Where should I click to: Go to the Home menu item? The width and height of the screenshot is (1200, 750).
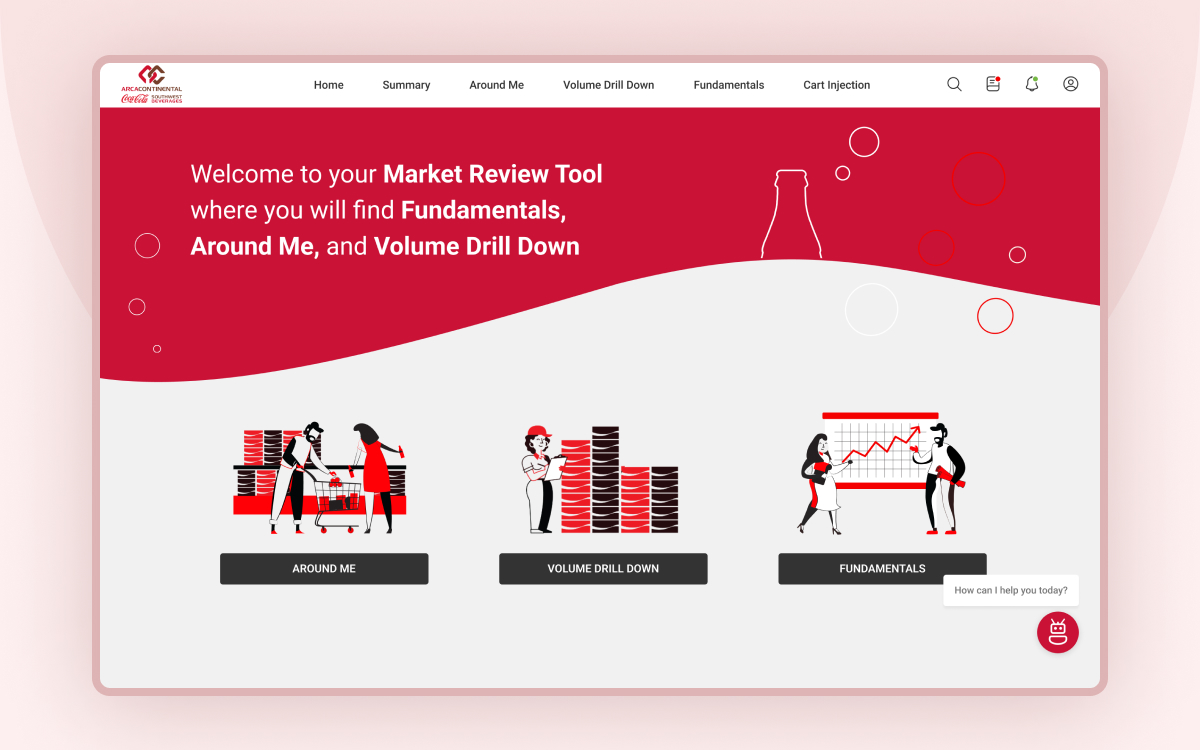click(329, 85)
